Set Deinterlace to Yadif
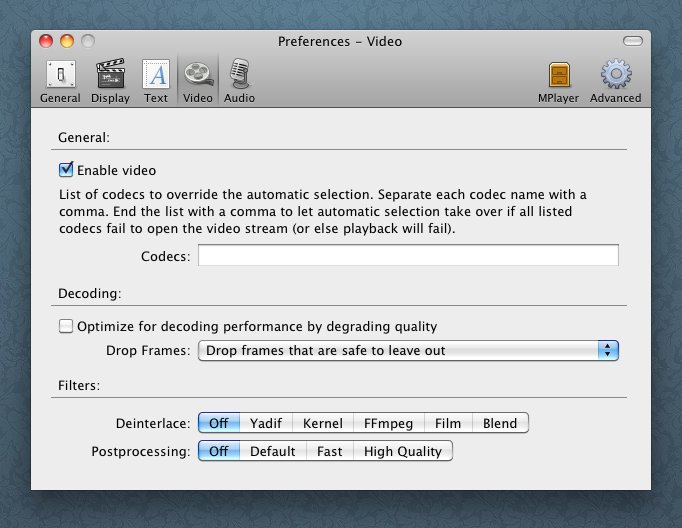682x528 pixels. tap(266, 423)
